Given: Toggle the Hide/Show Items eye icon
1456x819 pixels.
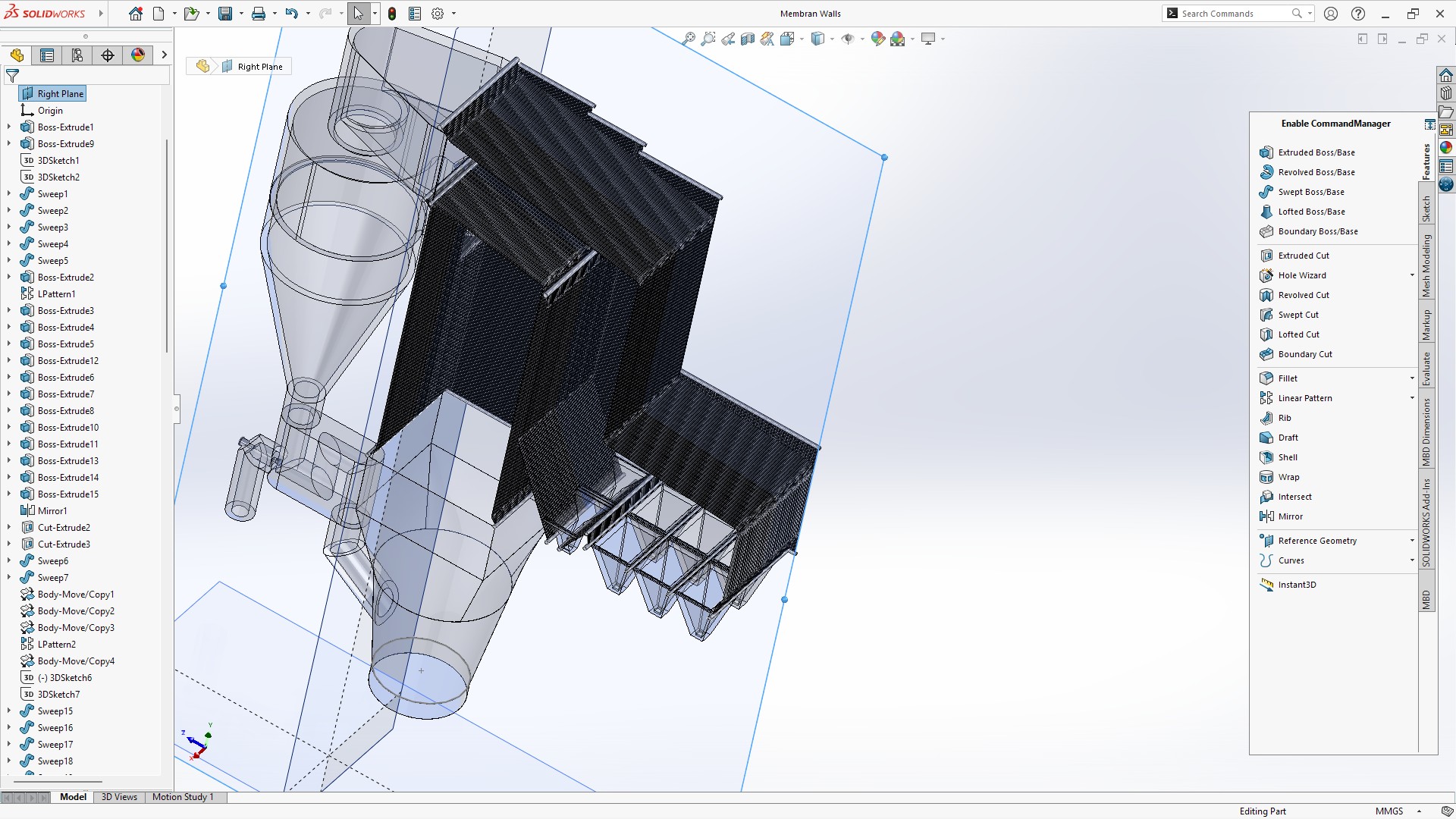Looking at the screenshot, I should coord(848,39).
